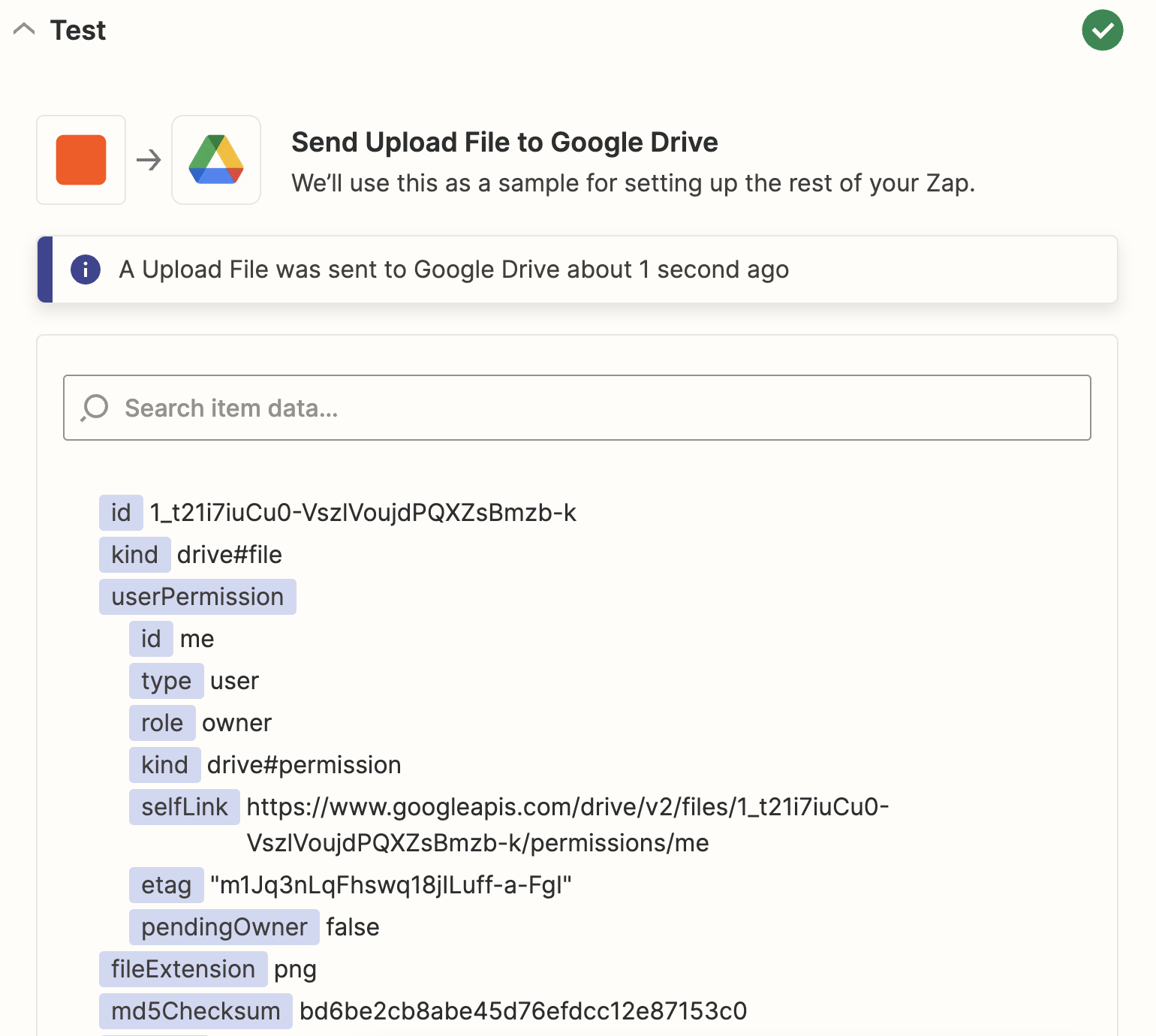Screen dimensions: 1156x1036
Task: Click the md5Checksum field label
Action: click(x=195, y=1011)
